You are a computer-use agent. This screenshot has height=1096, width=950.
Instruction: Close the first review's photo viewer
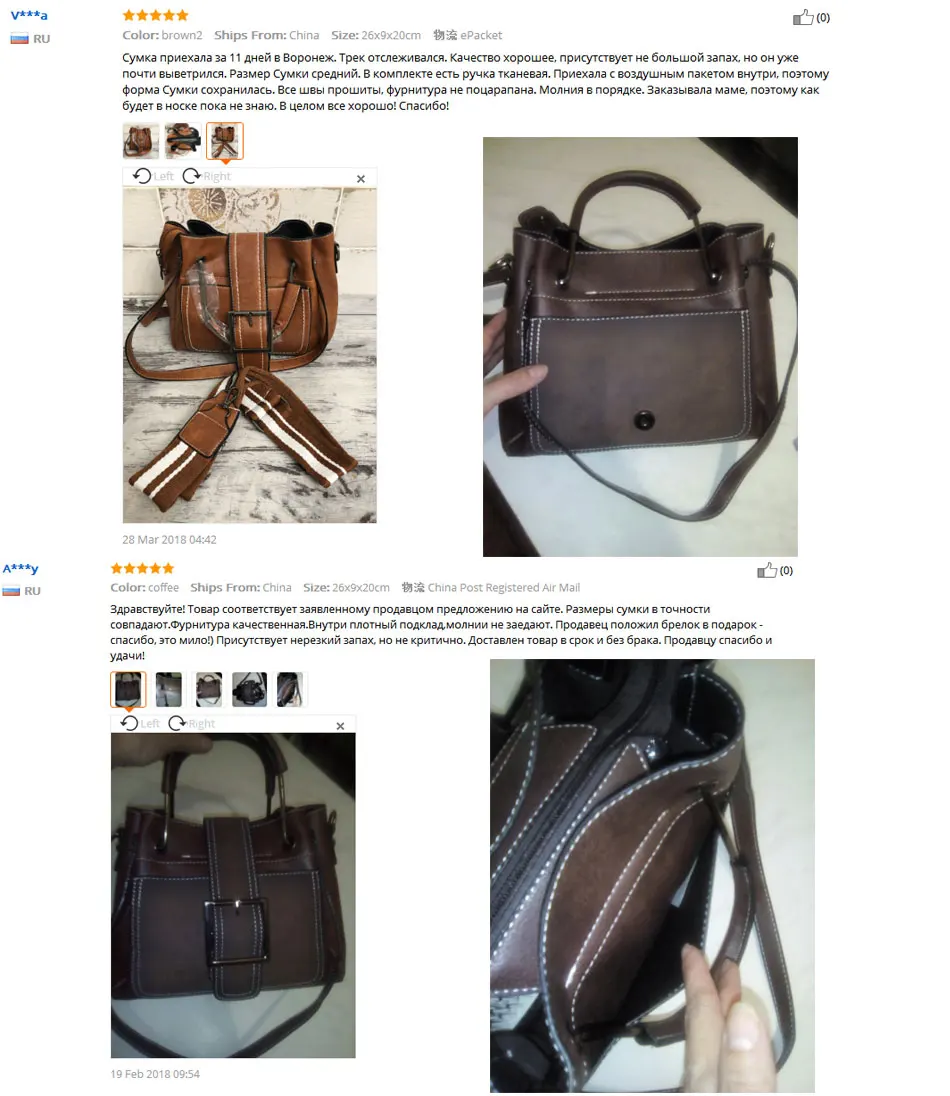(361, 179)
